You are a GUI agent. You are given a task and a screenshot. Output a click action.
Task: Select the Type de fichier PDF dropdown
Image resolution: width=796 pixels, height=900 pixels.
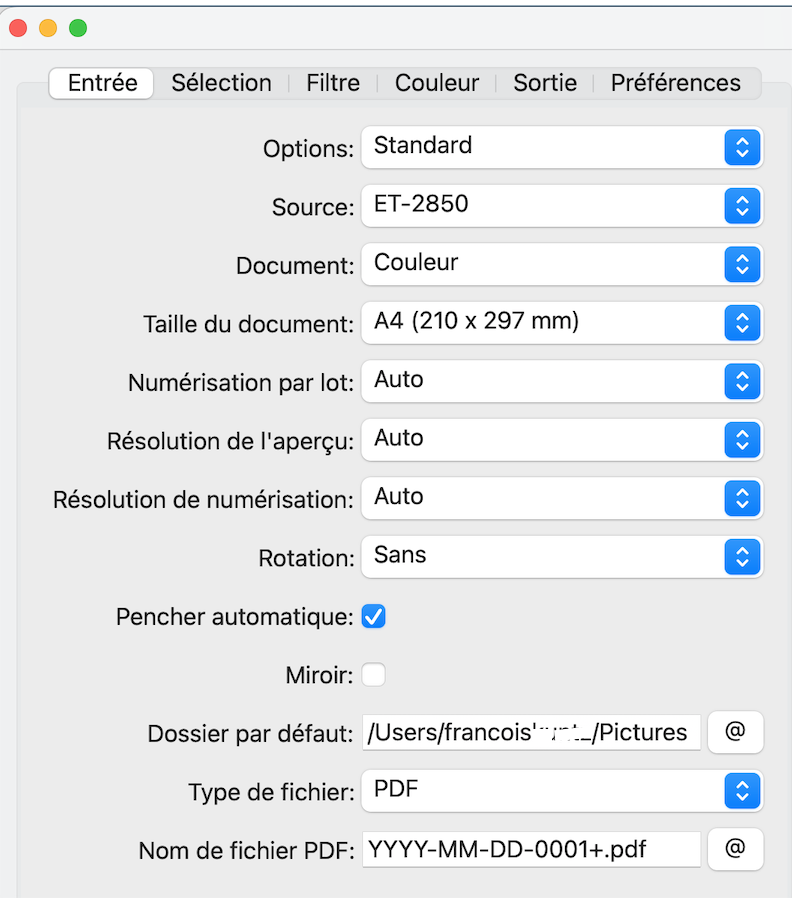point(561,791)
